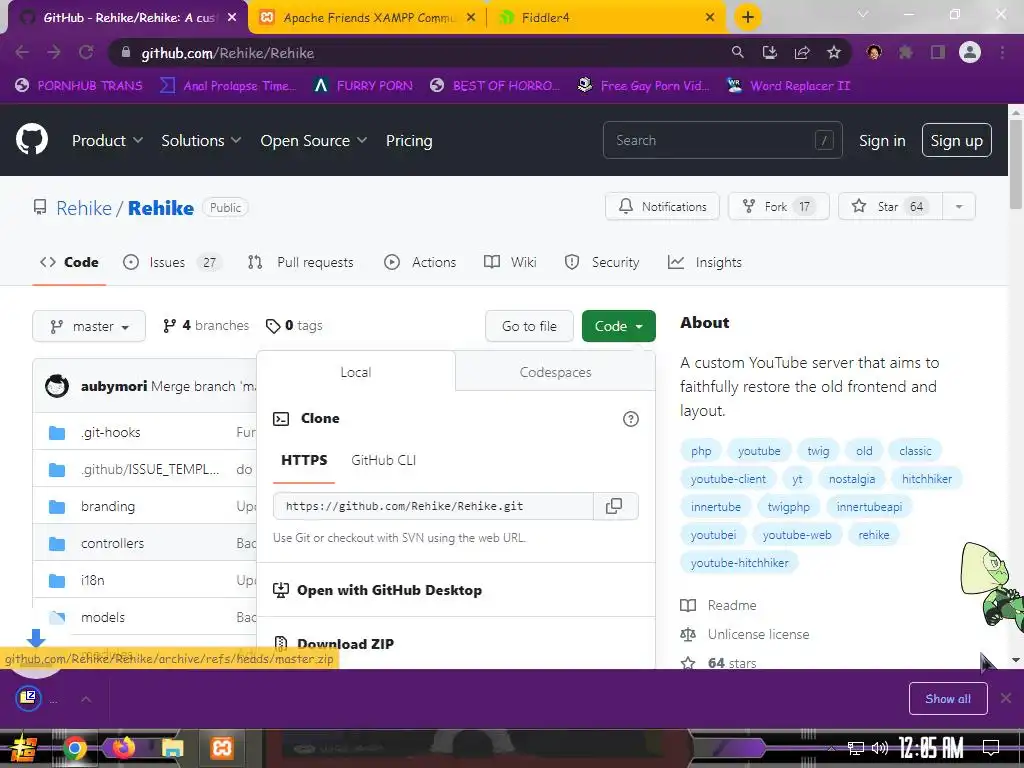Viewport: 1024px width, 768px height.
Task: Click the search magnifier in address bar
Action: [x=738, y=52]
